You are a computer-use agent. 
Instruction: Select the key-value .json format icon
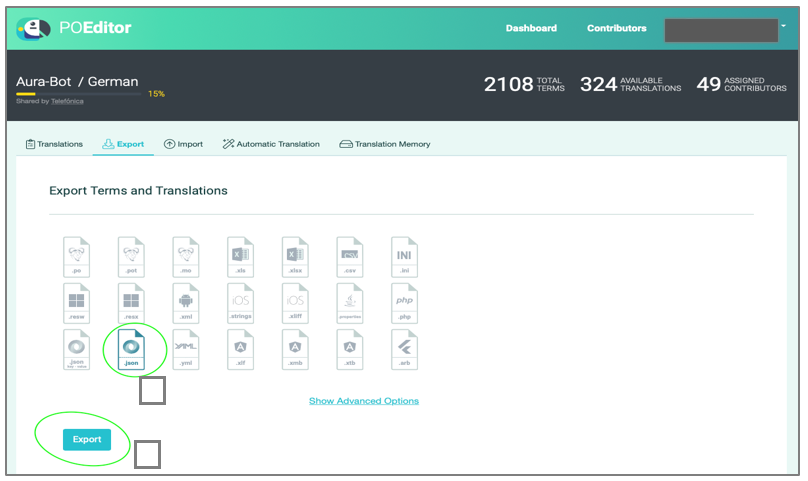[76, 350]
